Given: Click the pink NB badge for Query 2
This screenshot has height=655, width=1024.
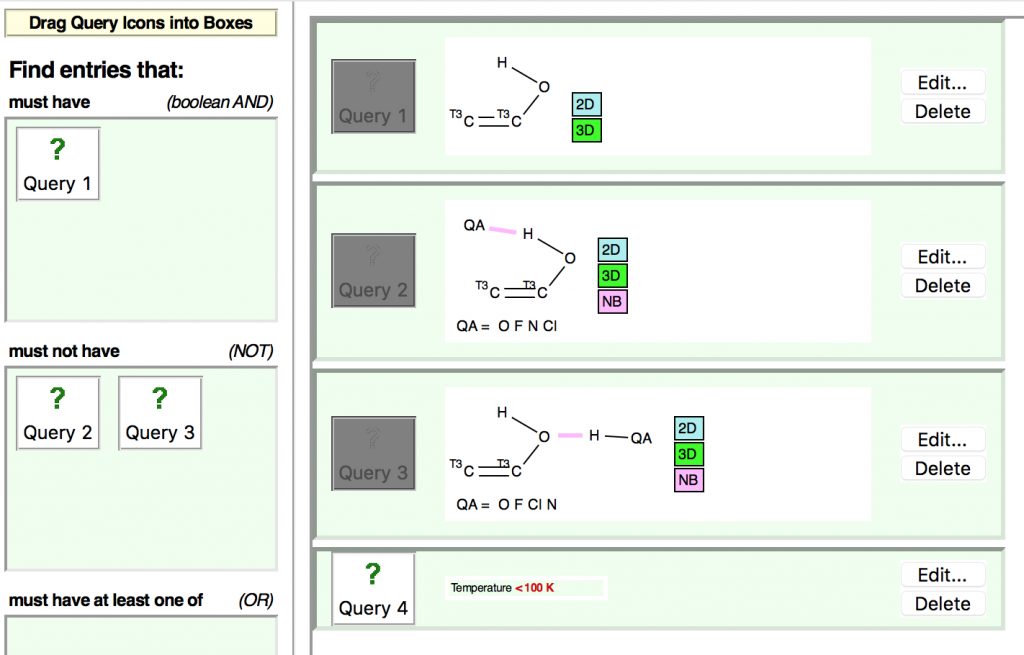Looking at the screenshot, I should [x=613, y=301].
